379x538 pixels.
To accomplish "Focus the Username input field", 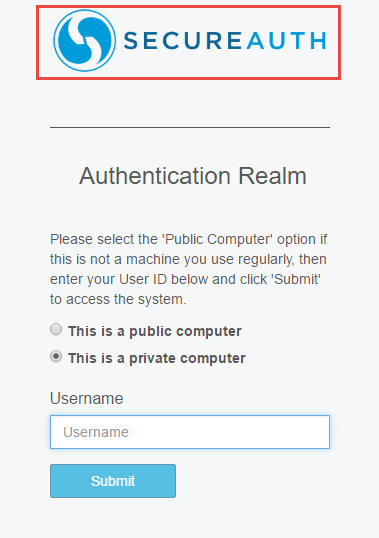I will tap(190, 432).
